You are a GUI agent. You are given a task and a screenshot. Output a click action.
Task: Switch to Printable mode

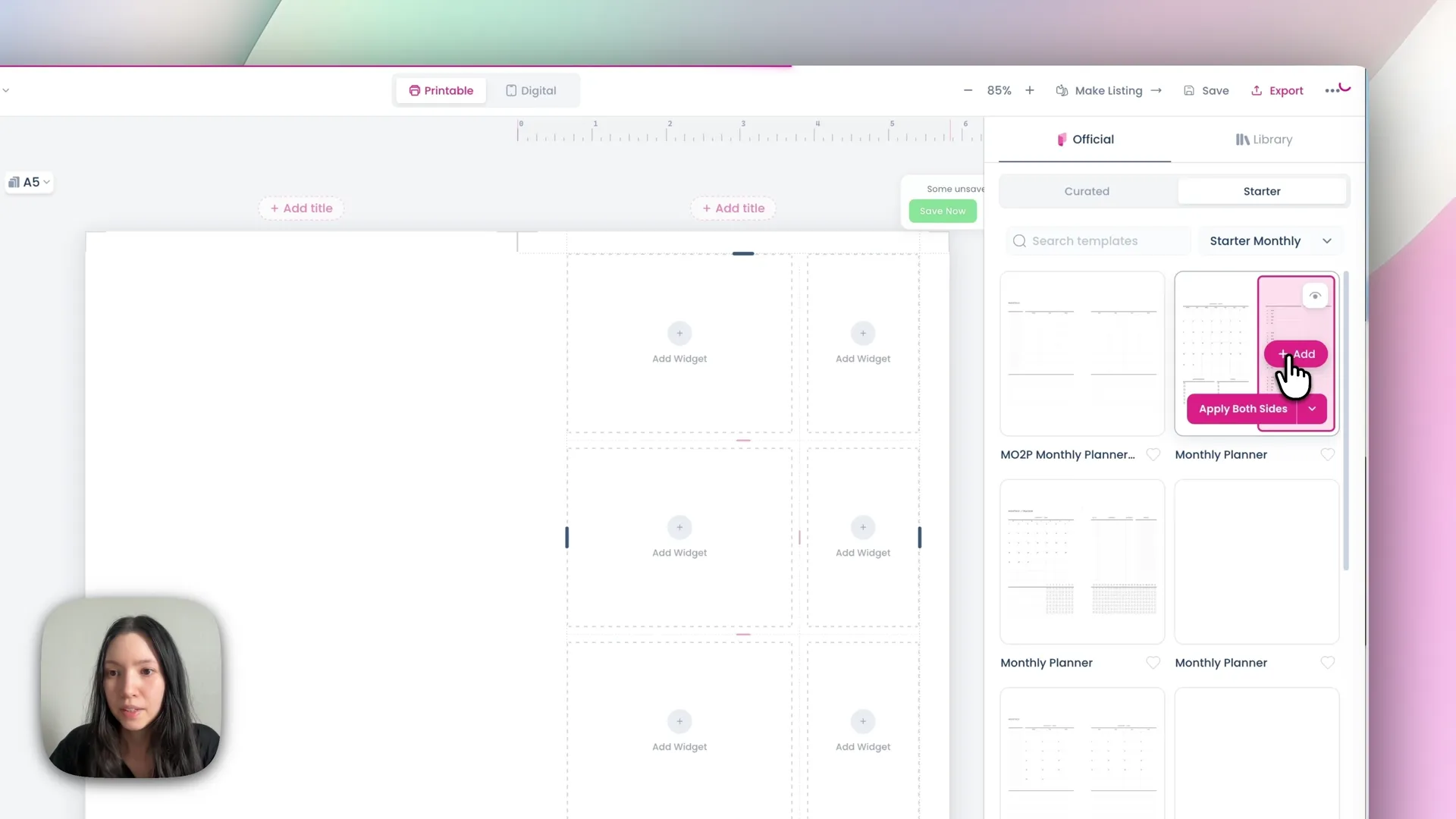click(x=441, y=90)
